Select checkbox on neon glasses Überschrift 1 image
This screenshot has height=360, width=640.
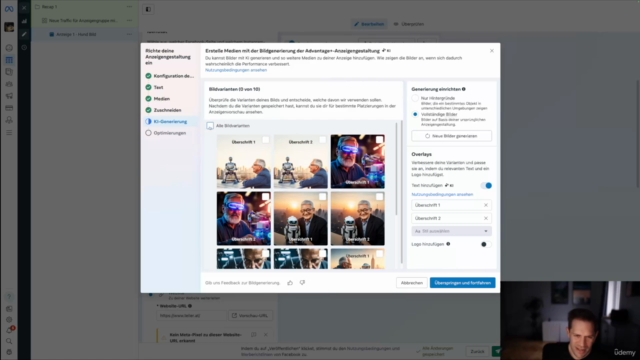[379, 140]
